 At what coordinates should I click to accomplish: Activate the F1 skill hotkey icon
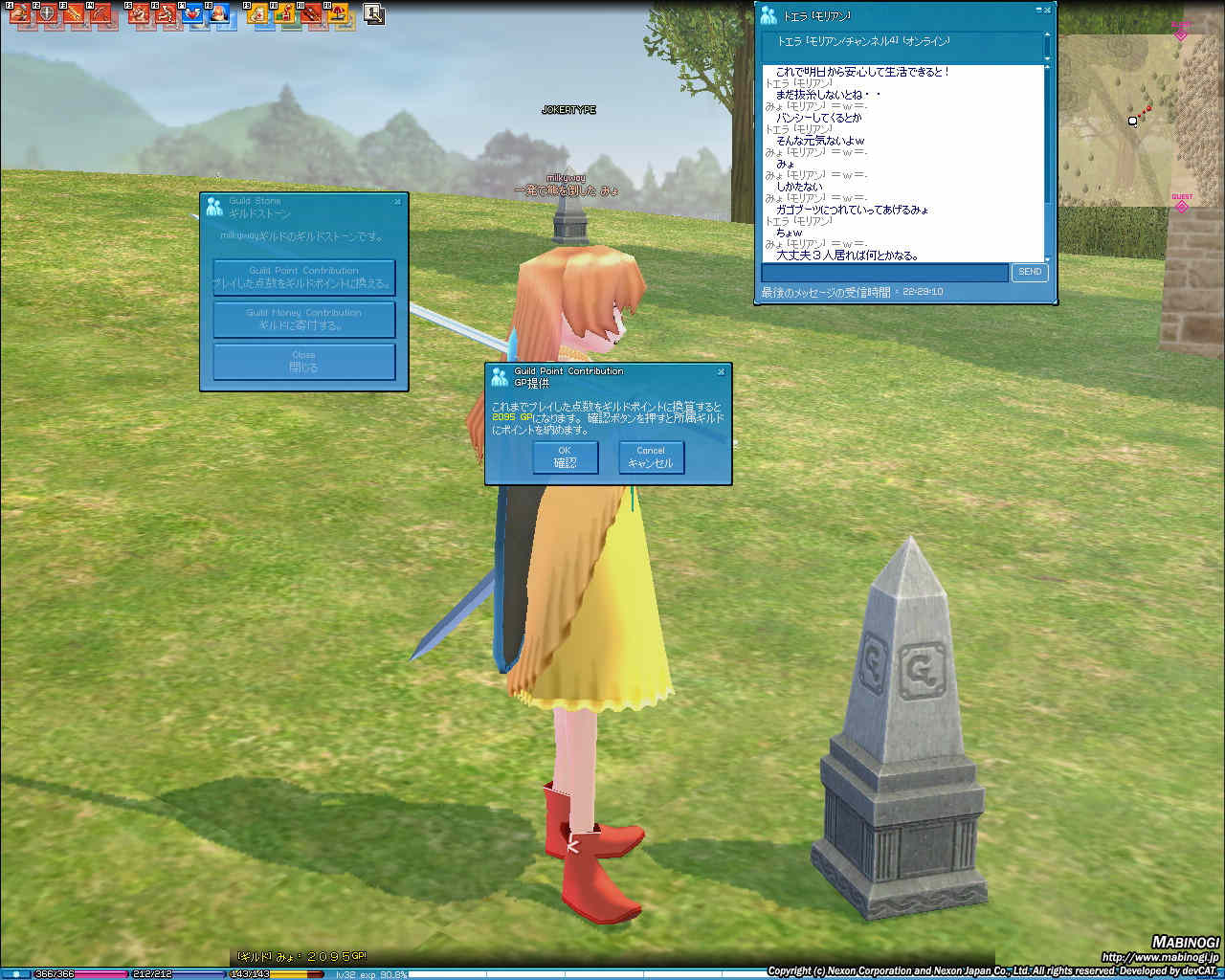[19, 13]
